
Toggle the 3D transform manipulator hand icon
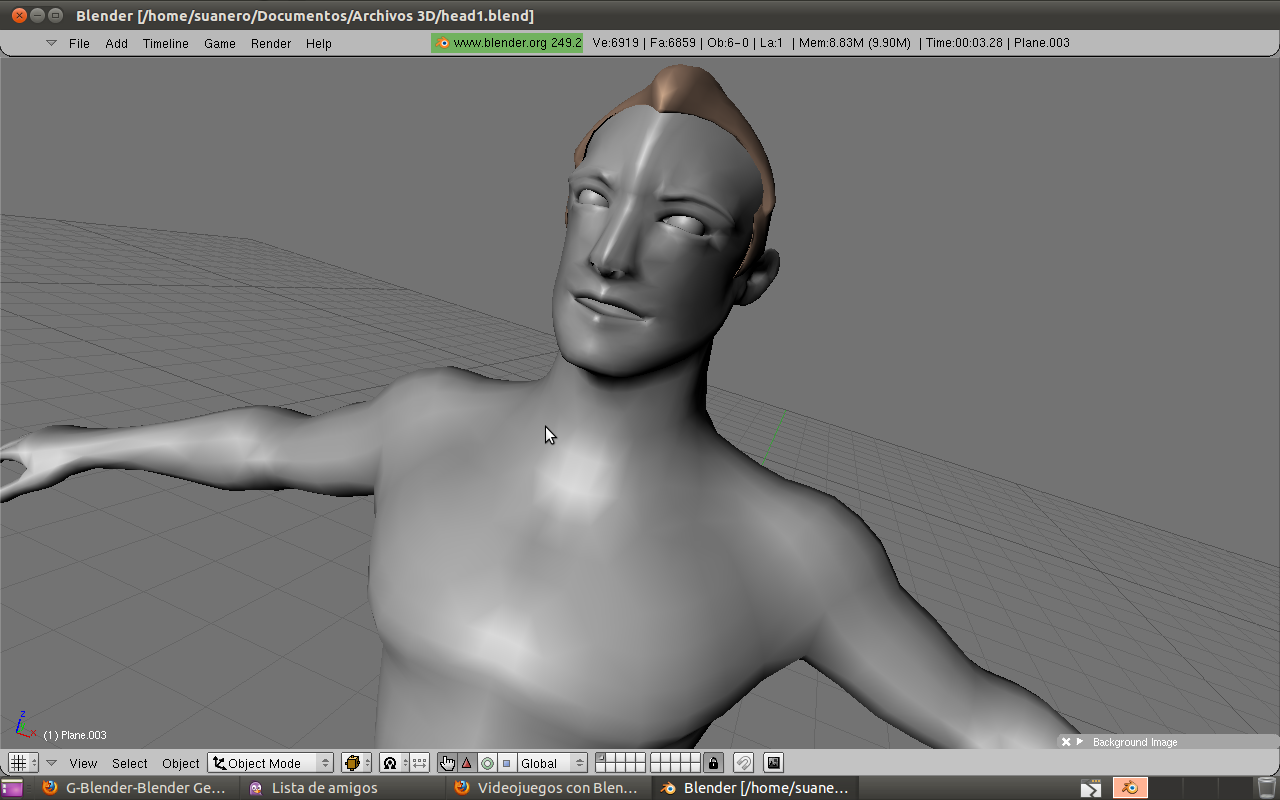pyautogui.click(x=447, y=763)
